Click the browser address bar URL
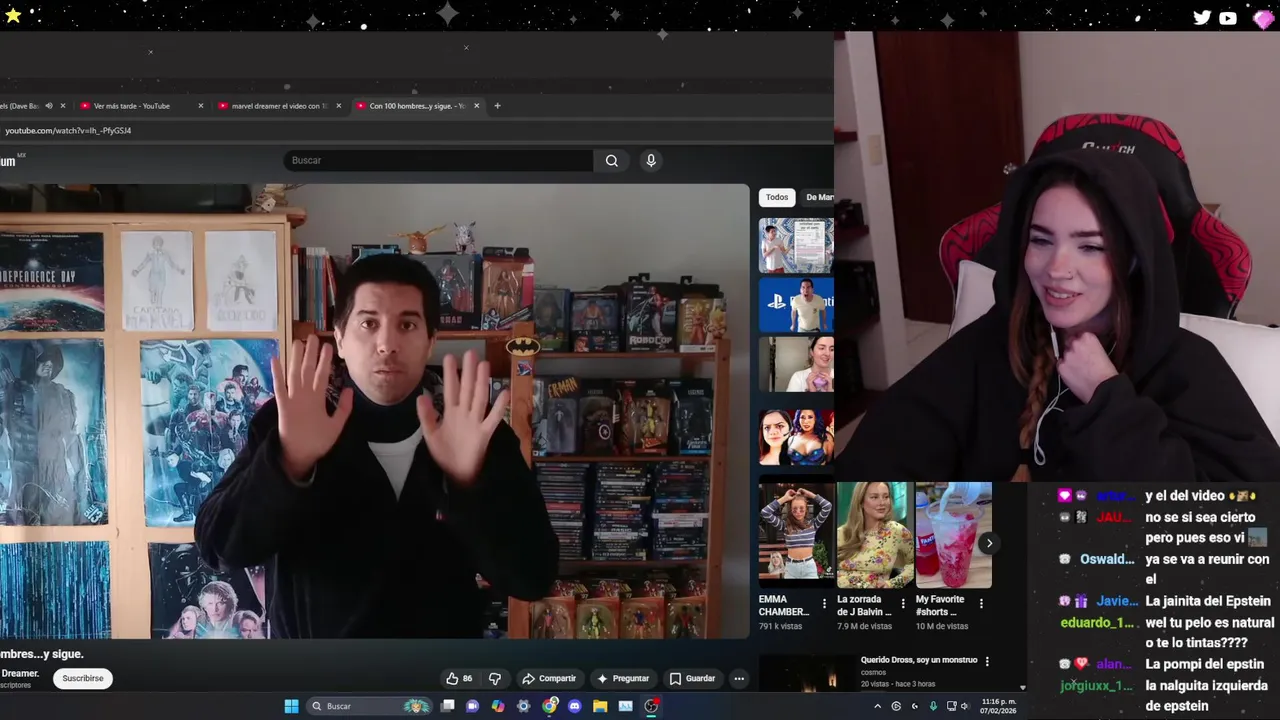1280x720 pixels. 67,130
